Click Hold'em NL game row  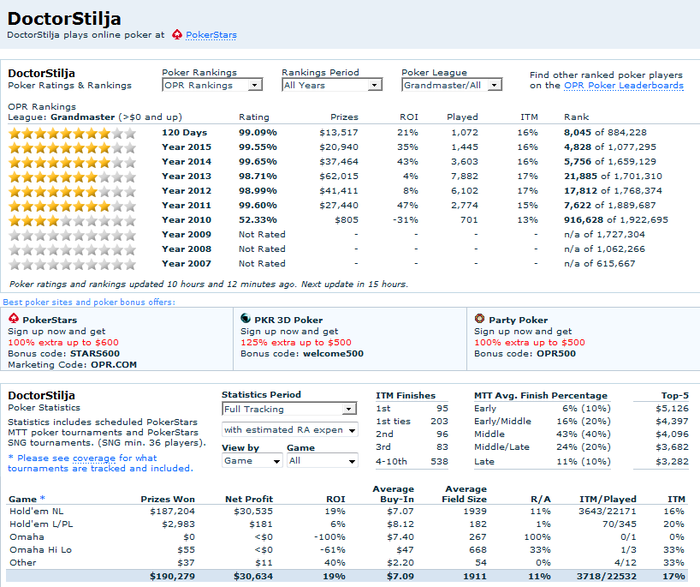(346, 511)
